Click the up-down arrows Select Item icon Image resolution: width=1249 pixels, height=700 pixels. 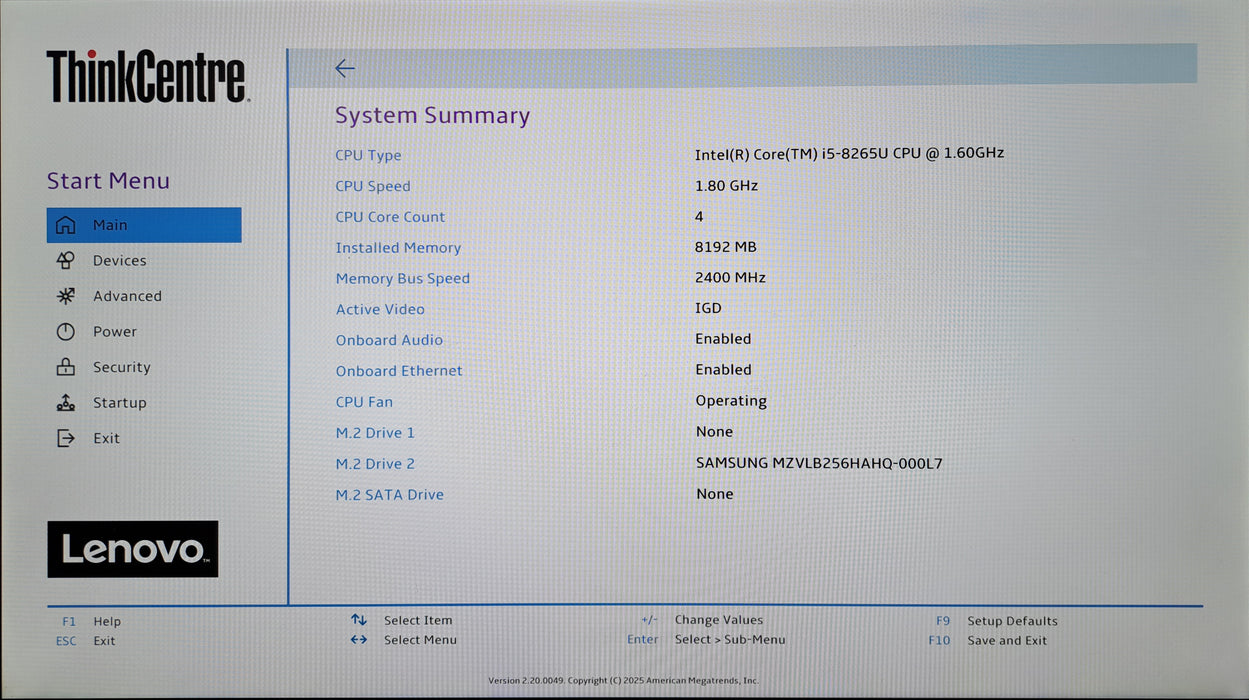click(359, 620)
